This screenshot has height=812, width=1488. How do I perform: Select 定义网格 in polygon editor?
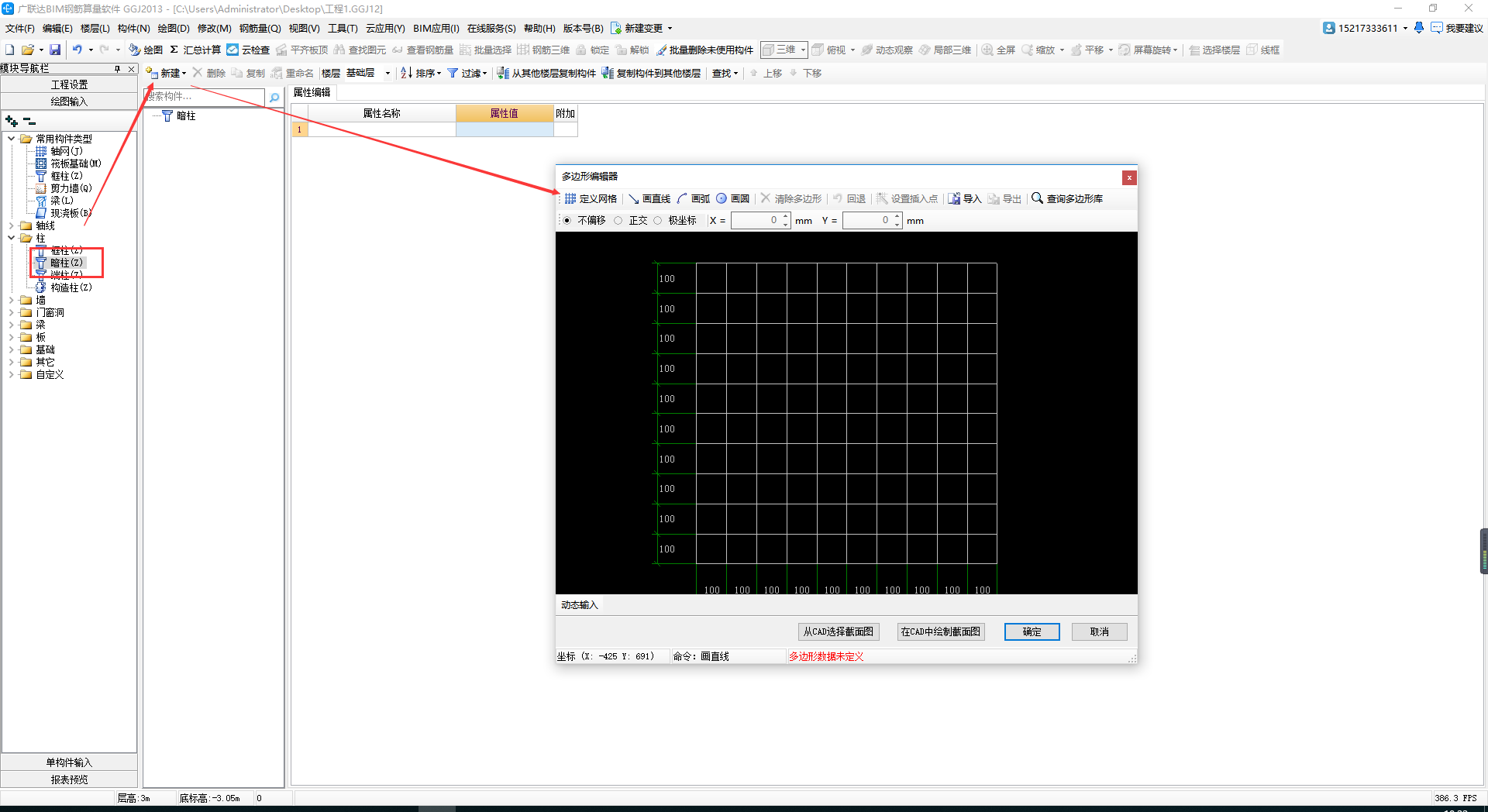click(591, 199)
